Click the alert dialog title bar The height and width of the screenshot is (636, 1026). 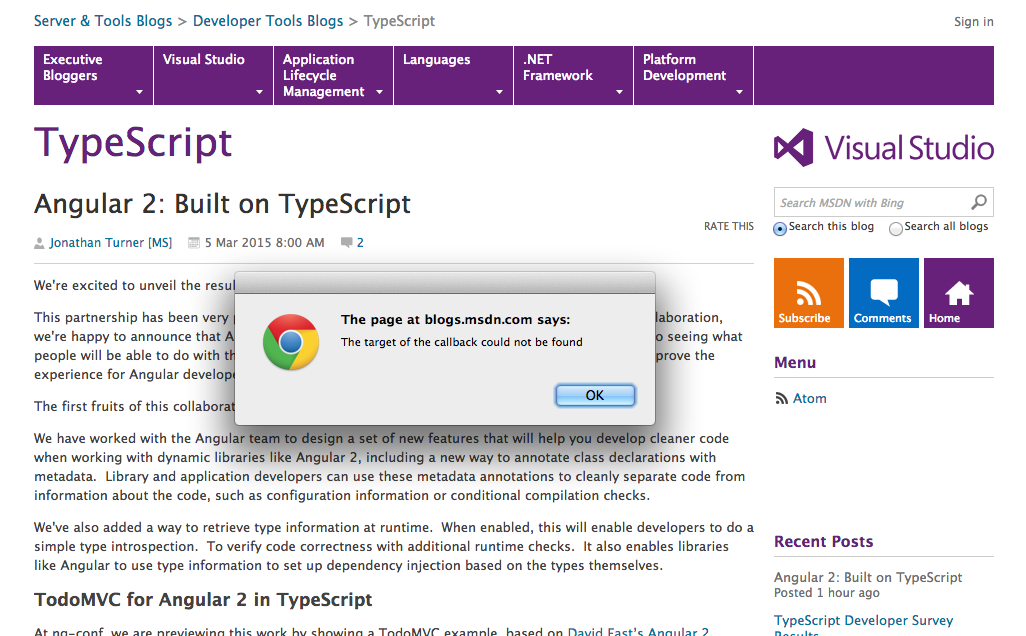coord(445,283)
